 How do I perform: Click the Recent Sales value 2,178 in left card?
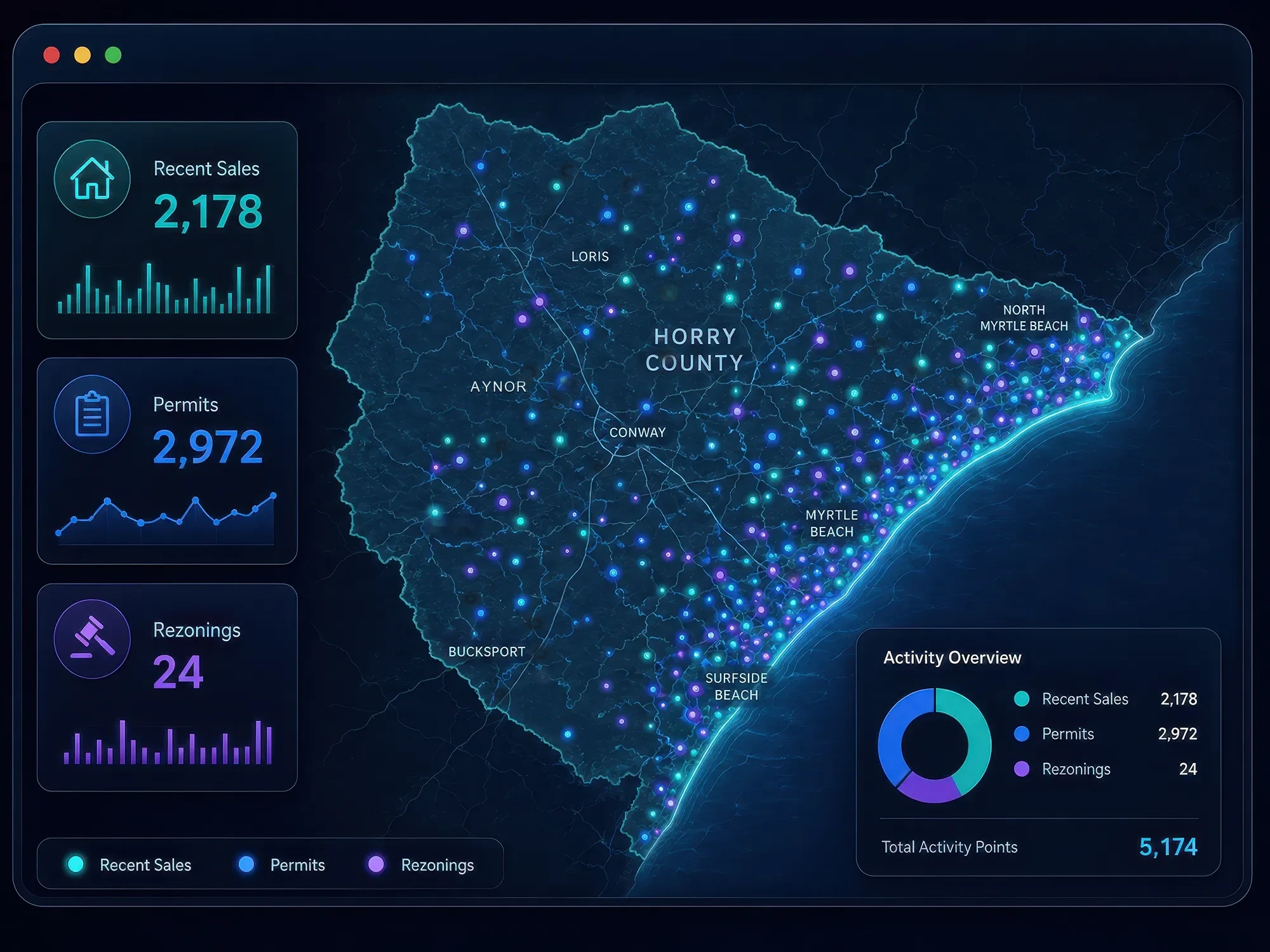click(x=208, y=211)
